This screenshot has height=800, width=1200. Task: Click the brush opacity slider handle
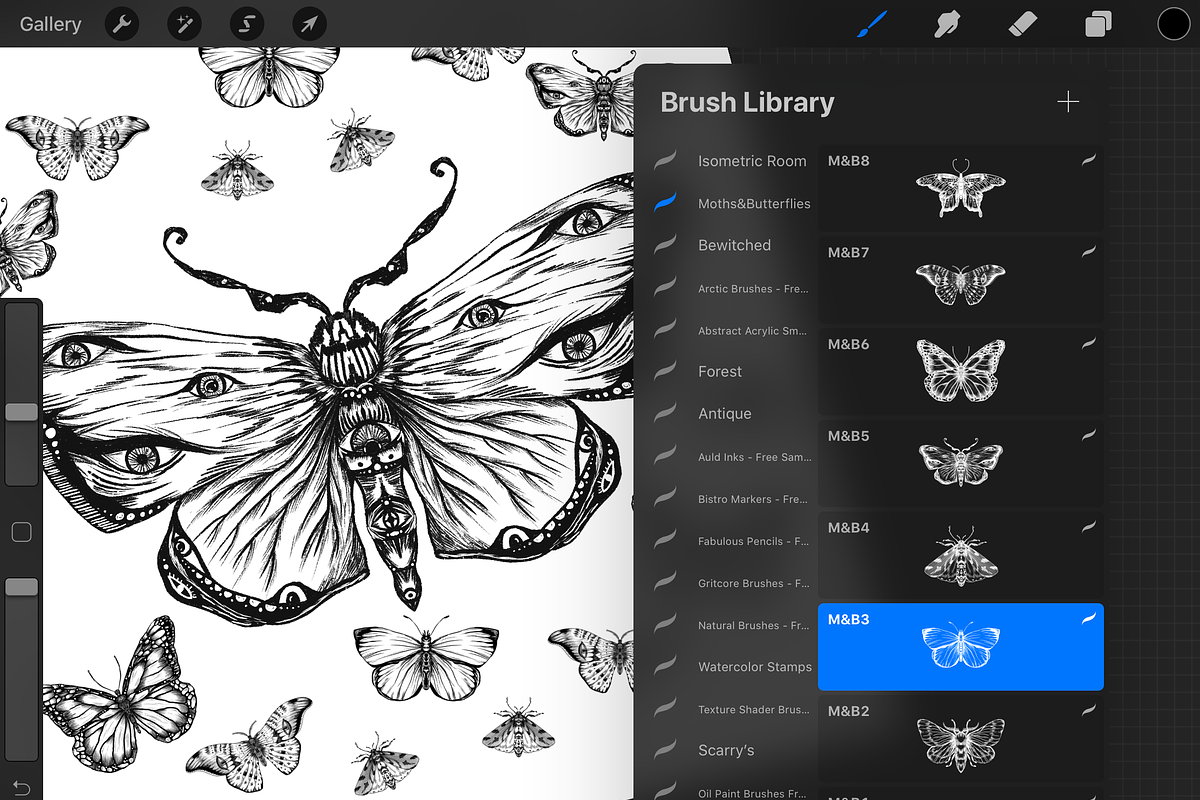[x=21, y=587]
